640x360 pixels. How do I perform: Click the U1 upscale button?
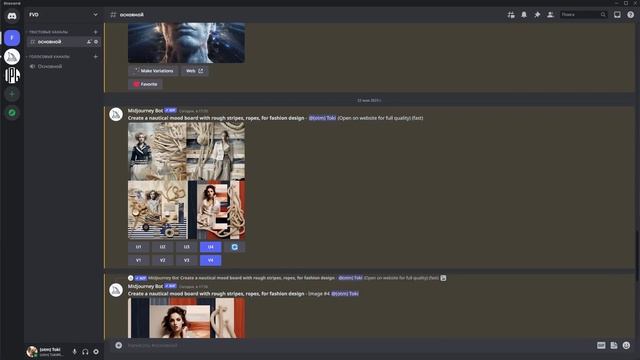tap(138, 247)
